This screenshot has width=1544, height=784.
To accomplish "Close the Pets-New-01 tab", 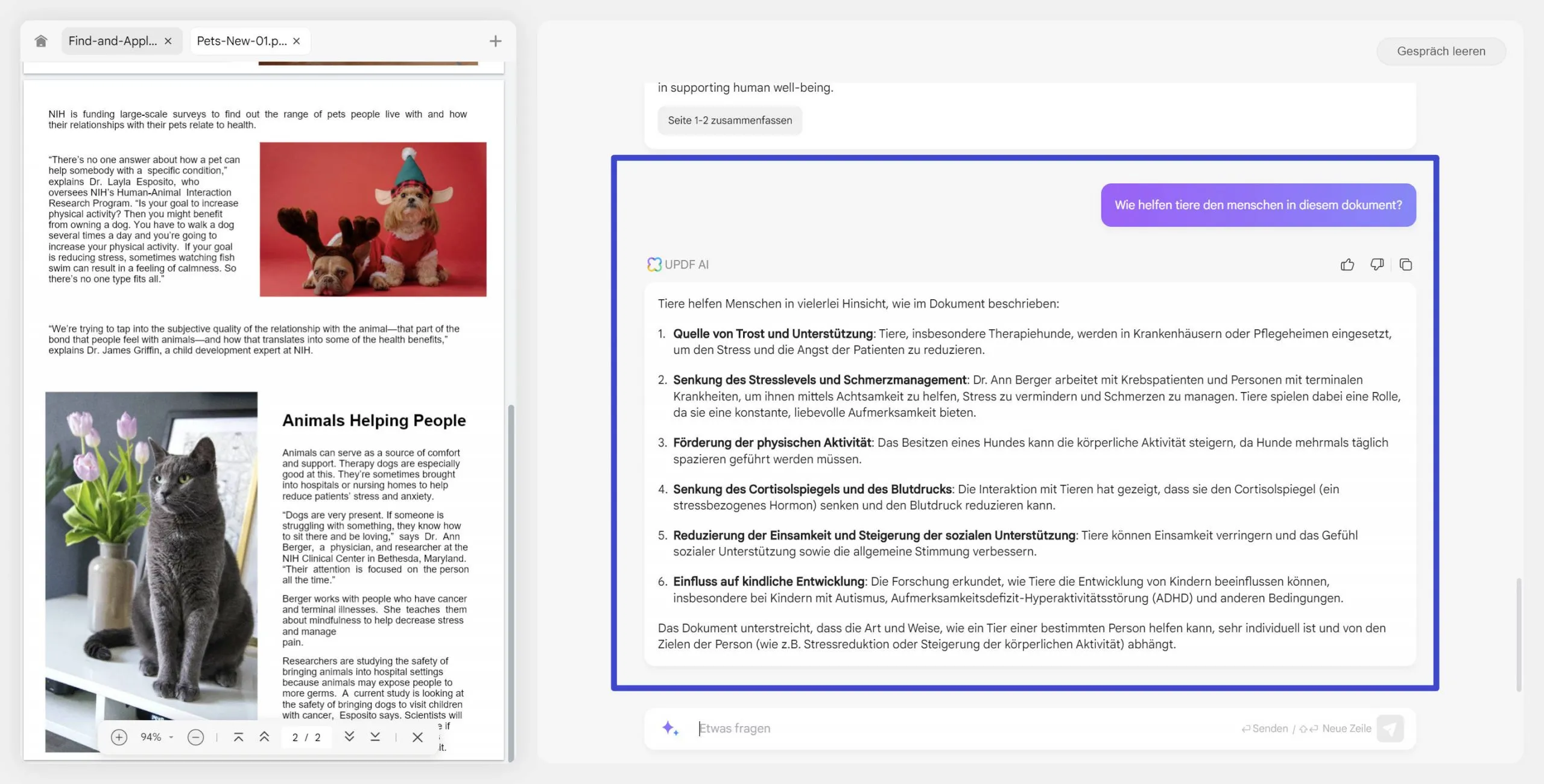I will (296, 41).
